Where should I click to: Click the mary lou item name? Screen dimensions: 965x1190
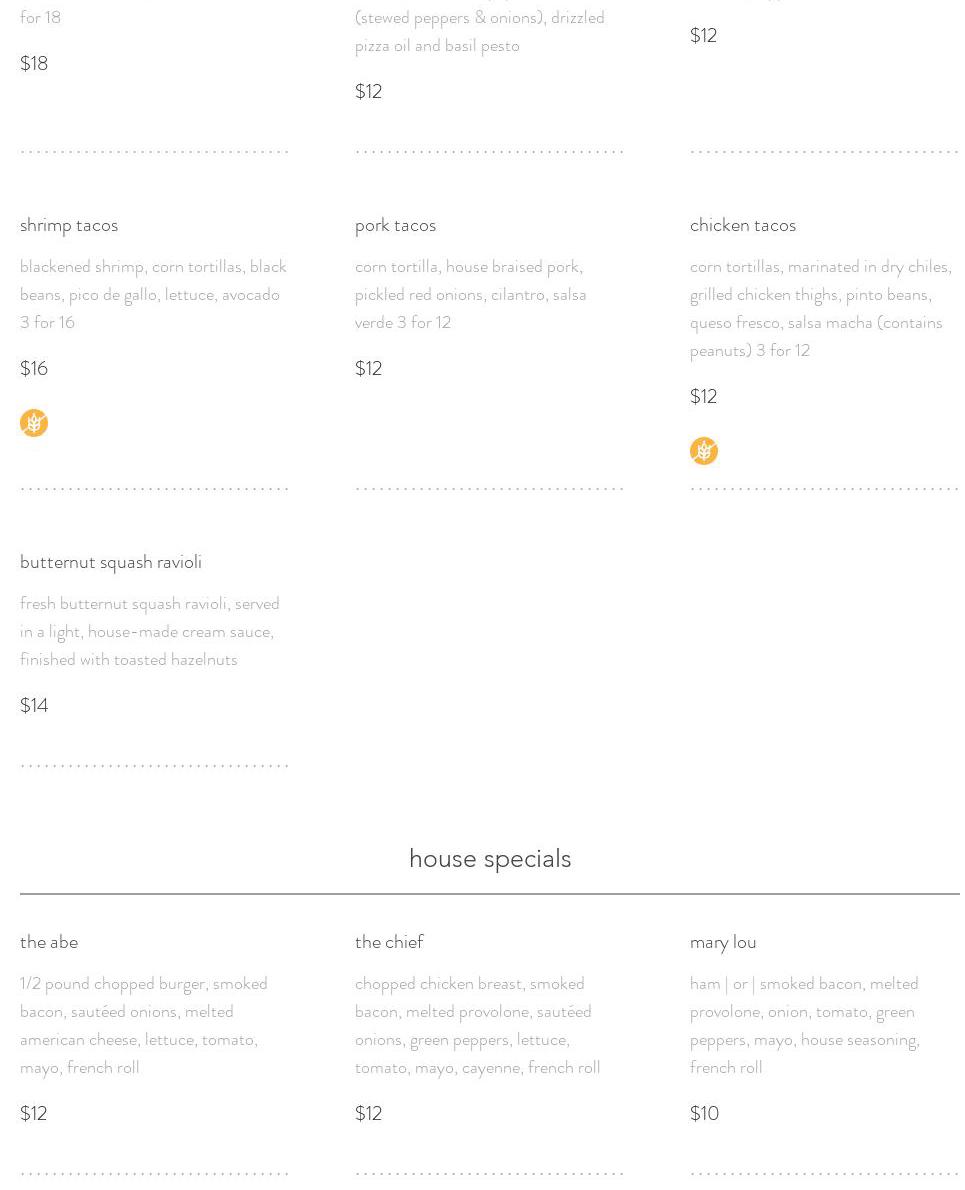click(x=723, y=943)
